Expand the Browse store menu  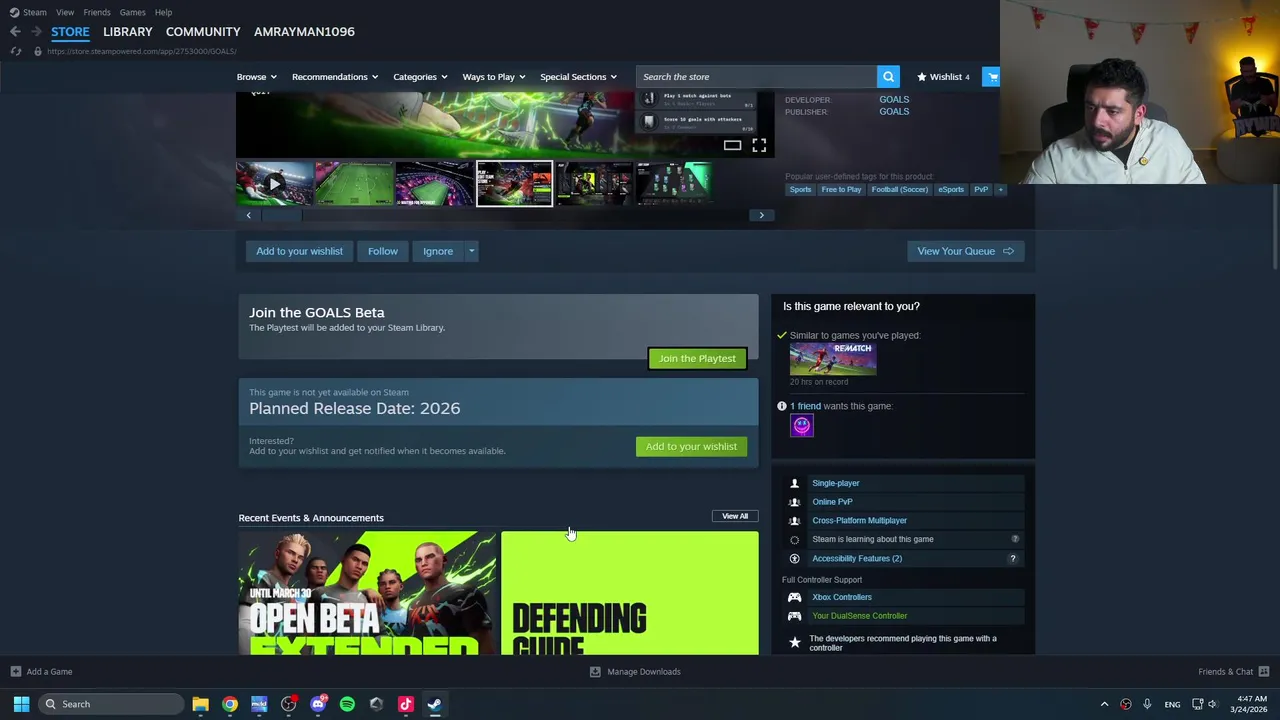point(256,77)
